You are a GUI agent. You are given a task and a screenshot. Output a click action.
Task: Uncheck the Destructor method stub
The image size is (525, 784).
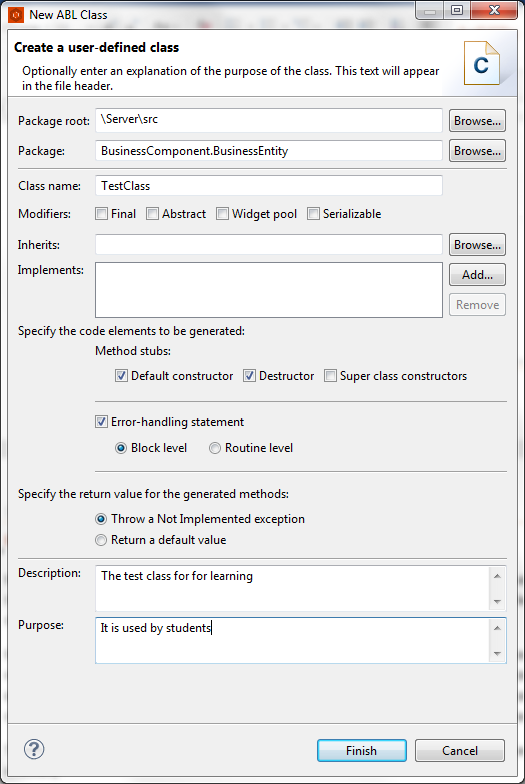pyautogui.click(x=249, y=376)
